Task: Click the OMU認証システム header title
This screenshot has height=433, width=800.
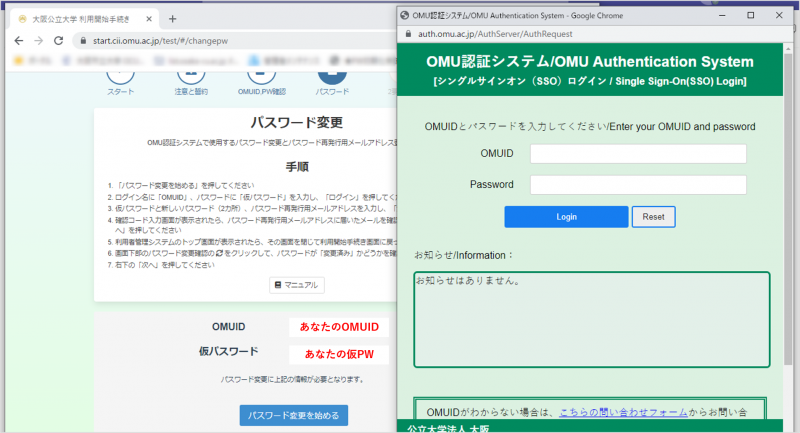Action: point(590,62)
